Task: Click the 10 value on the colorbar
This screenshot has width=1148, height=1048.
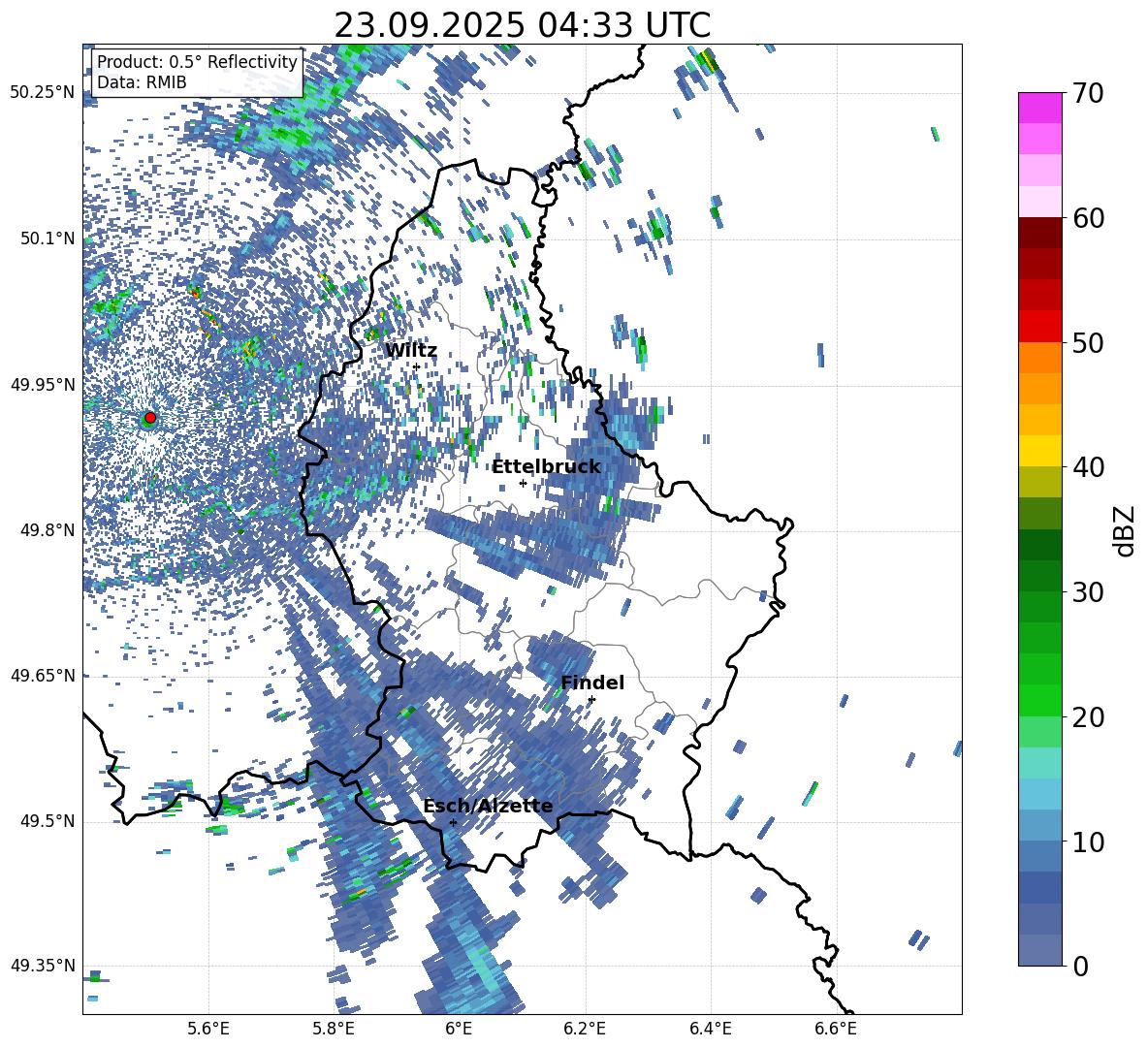Action: (1088, 842)
